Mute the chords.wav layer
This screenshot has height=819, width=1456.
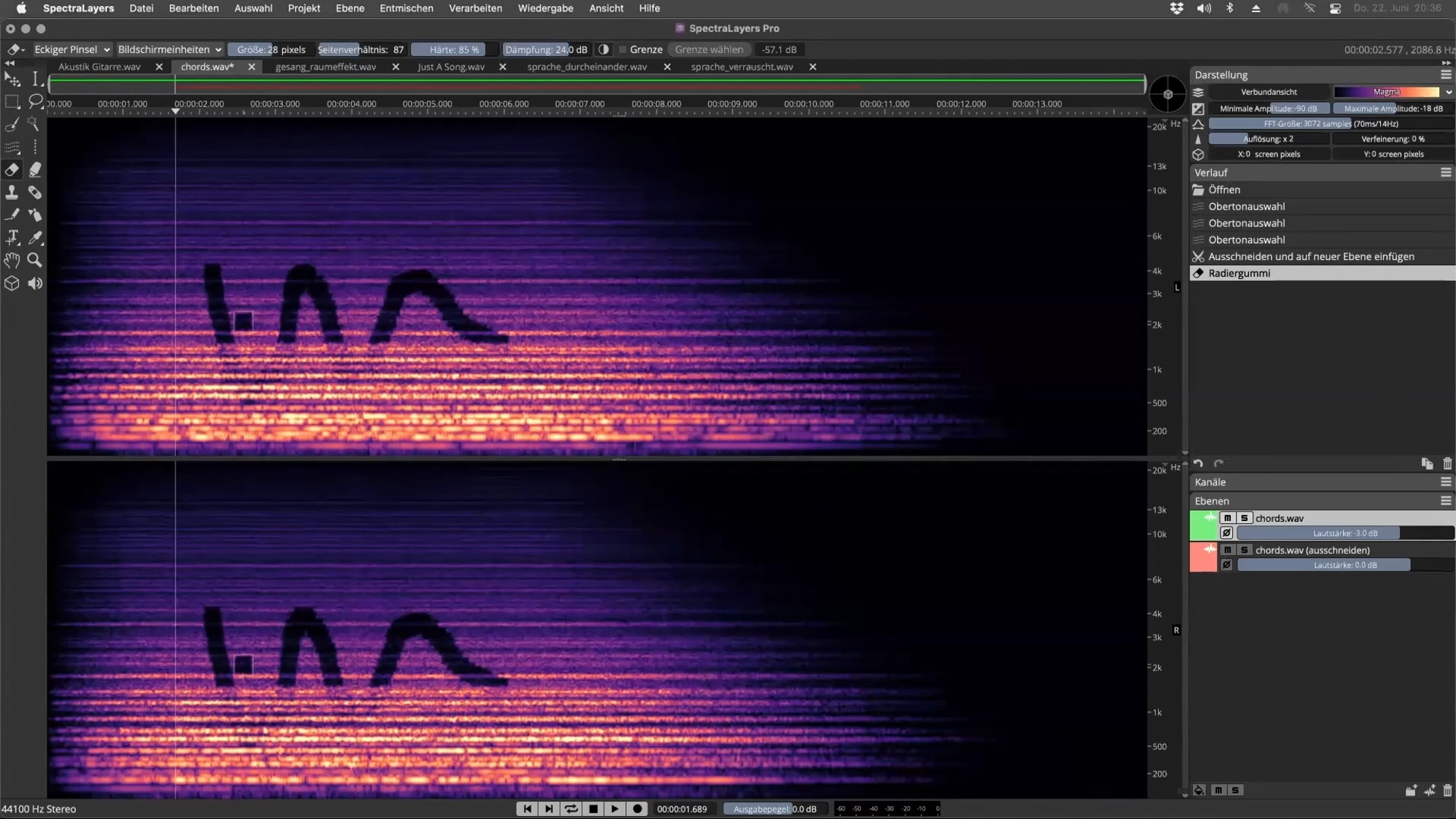[x=1227, y=518]
